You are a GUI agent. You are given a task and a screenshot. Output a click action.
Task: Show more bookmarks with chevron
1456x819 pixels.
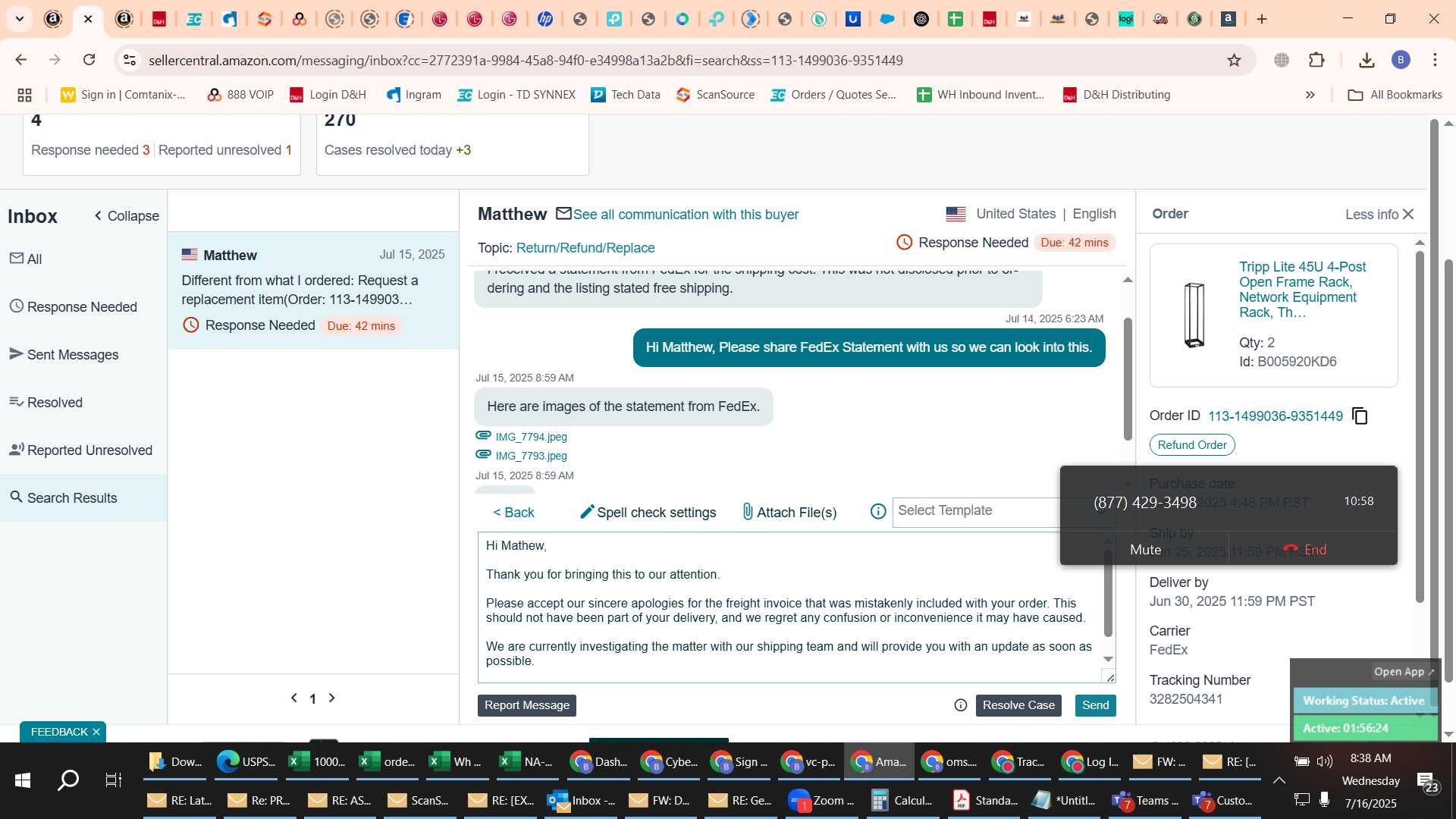[x=1310, y=95]
